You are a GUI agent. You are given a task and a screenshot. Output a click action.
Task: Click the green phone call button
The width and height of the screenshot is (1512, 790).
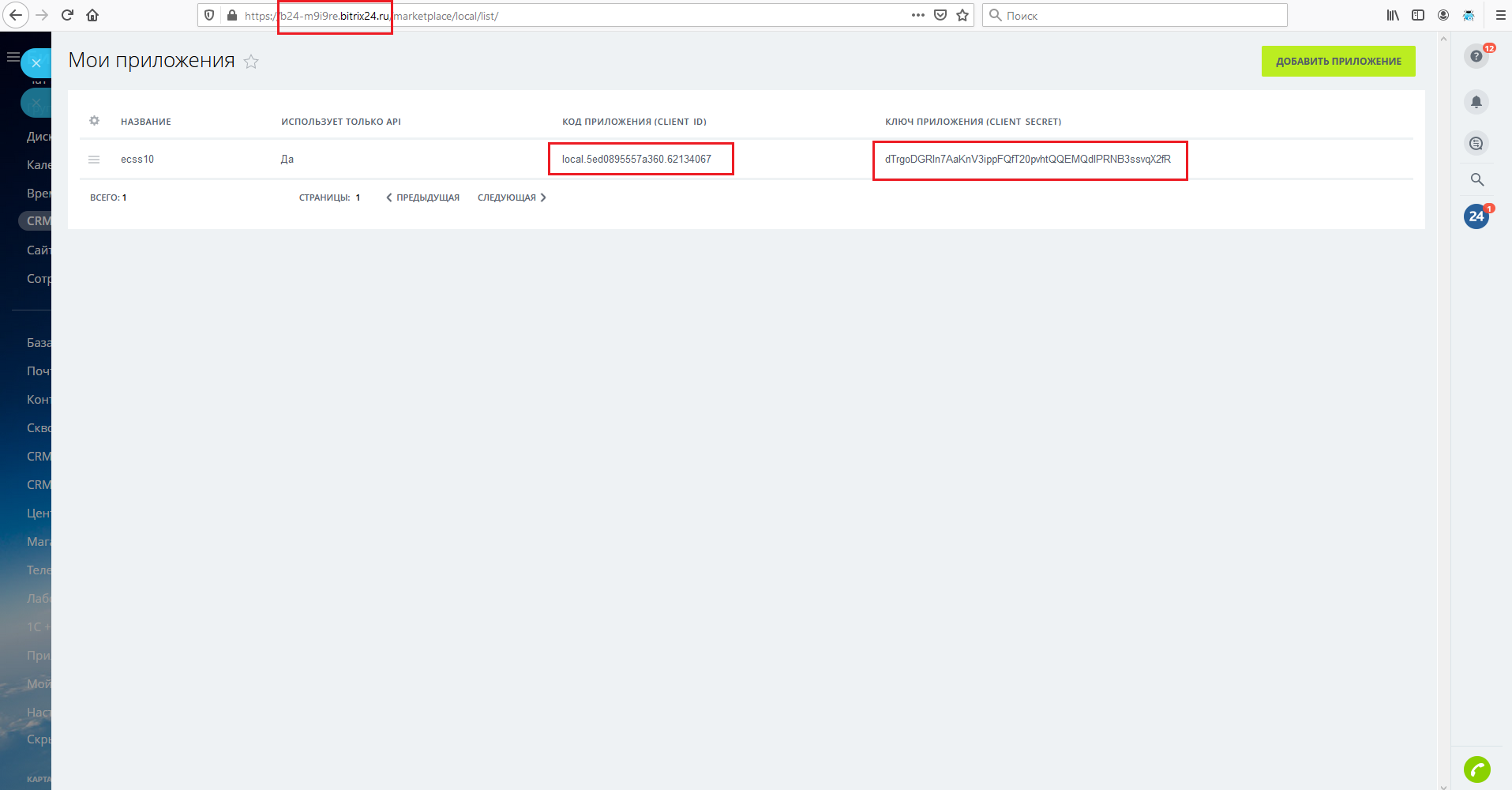(x=1477, y=769)
